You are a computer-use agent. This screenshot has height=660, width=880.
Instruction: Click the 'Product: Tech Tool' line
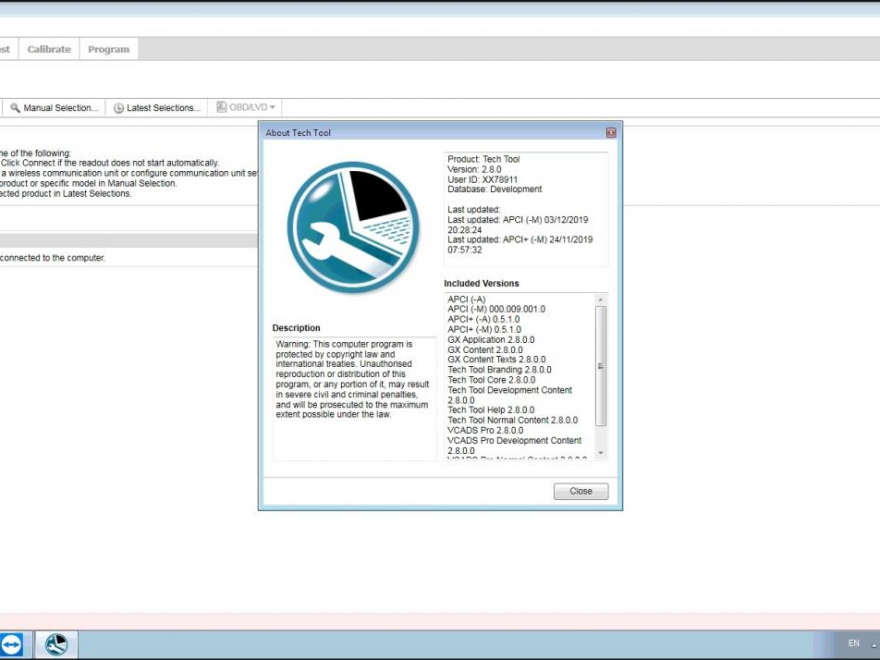pos(484,159)
